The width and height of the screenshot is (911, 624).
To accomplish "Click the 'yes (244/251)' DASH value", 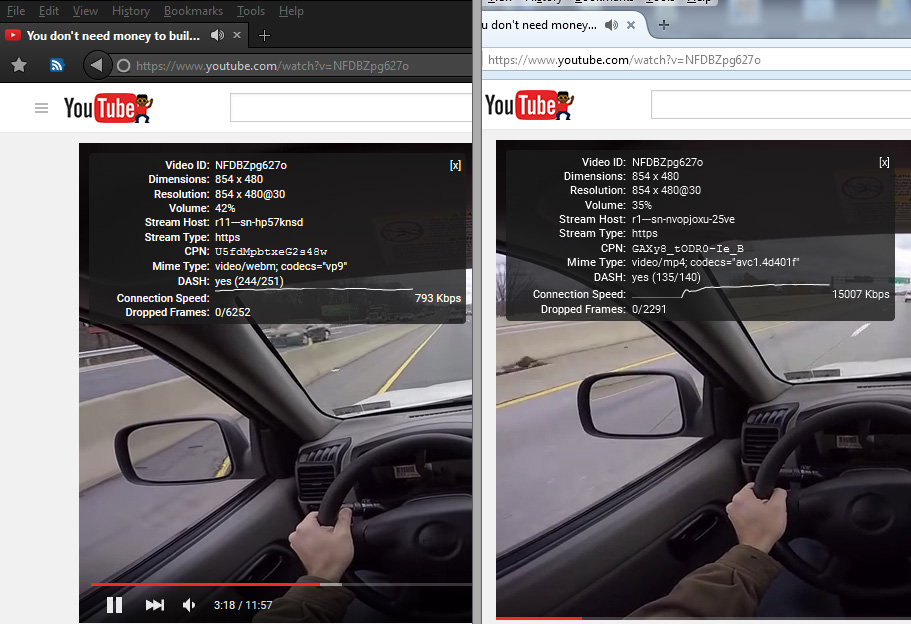I will coord(249,281).
